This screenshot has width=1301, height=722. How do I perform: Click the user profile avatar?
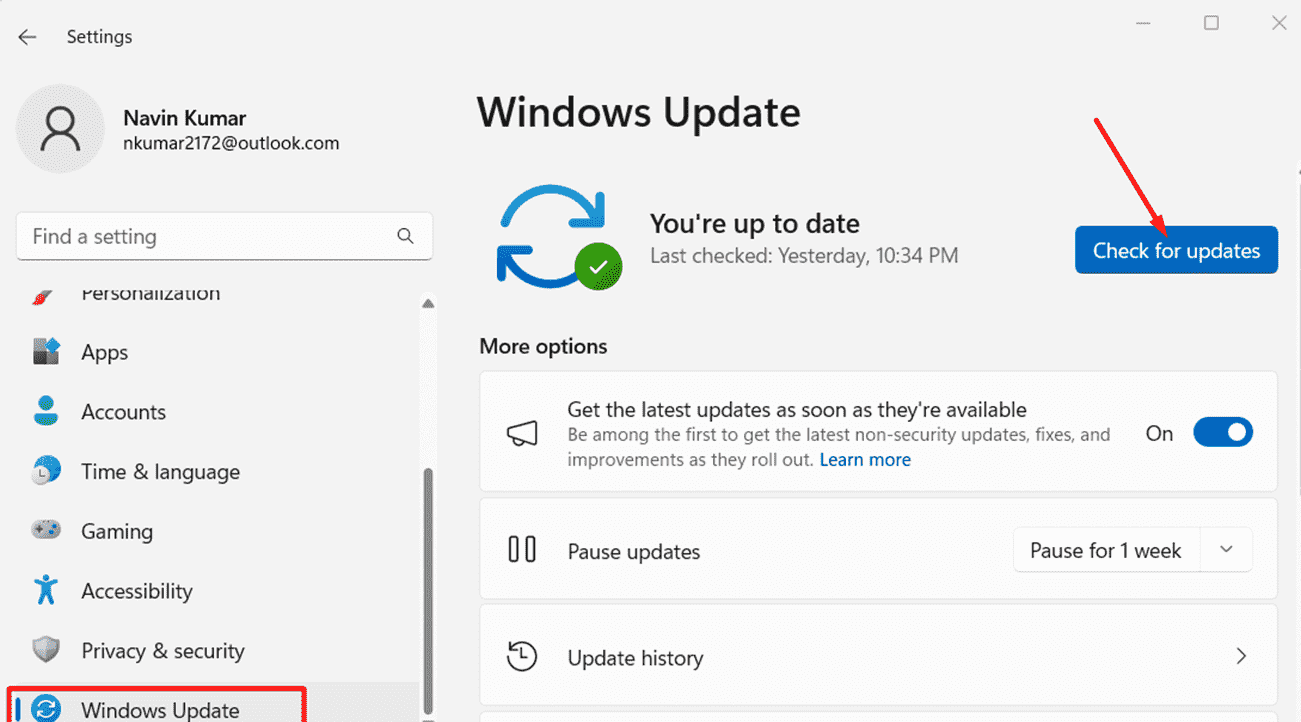click(61, 128)
